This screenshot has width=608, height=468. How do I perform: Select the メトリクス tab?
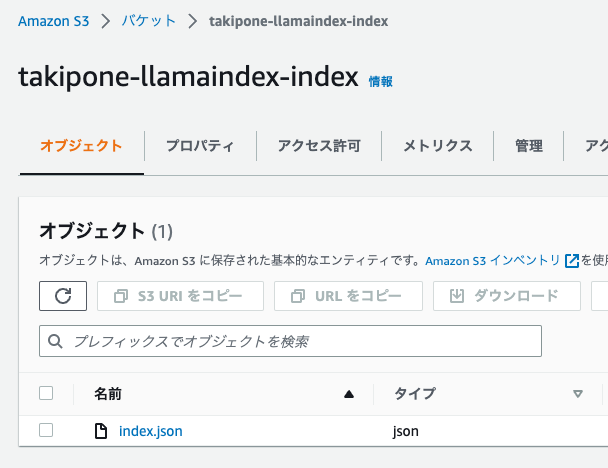(438, 146)
